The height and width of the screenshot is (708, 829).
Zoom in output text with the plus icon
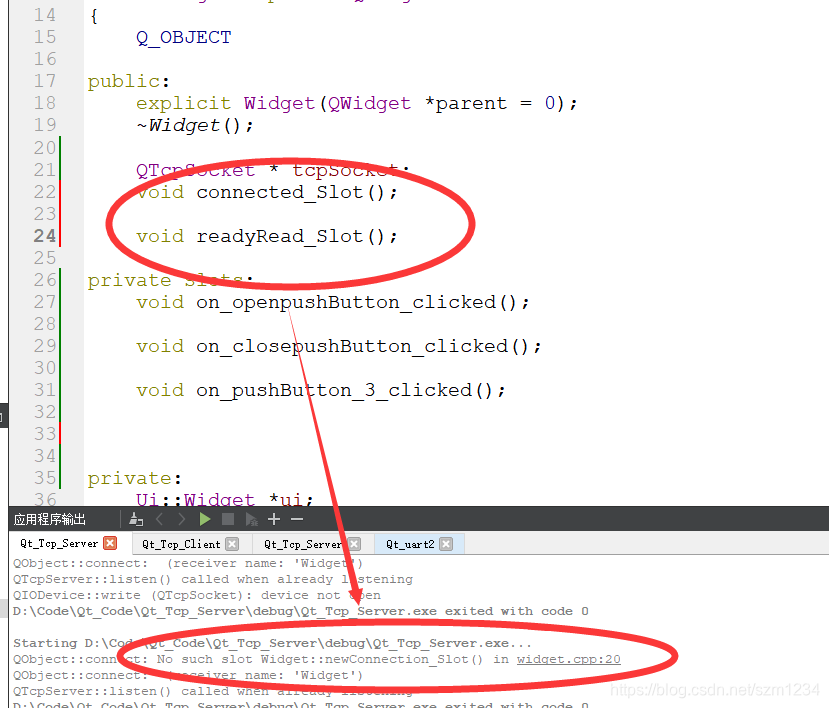274,519
